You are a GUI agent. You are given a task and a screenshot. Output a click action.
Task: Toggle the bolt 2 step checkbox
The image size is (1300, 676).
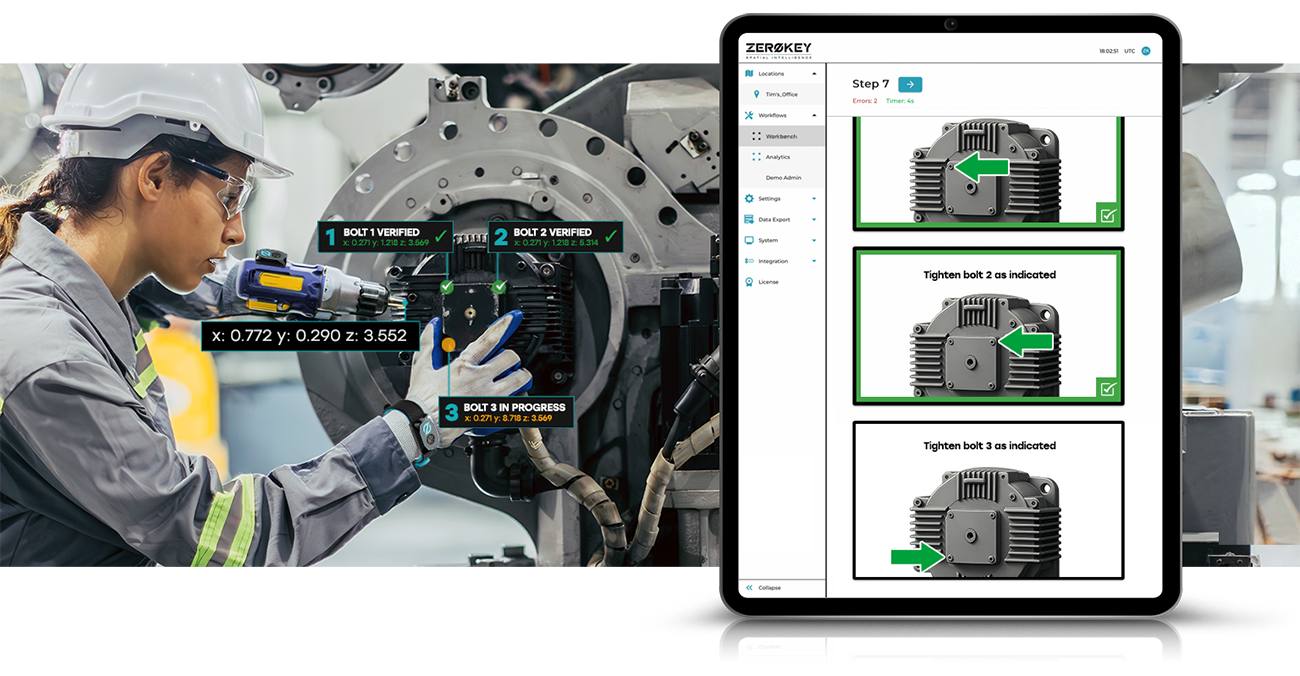point(1107,389)
